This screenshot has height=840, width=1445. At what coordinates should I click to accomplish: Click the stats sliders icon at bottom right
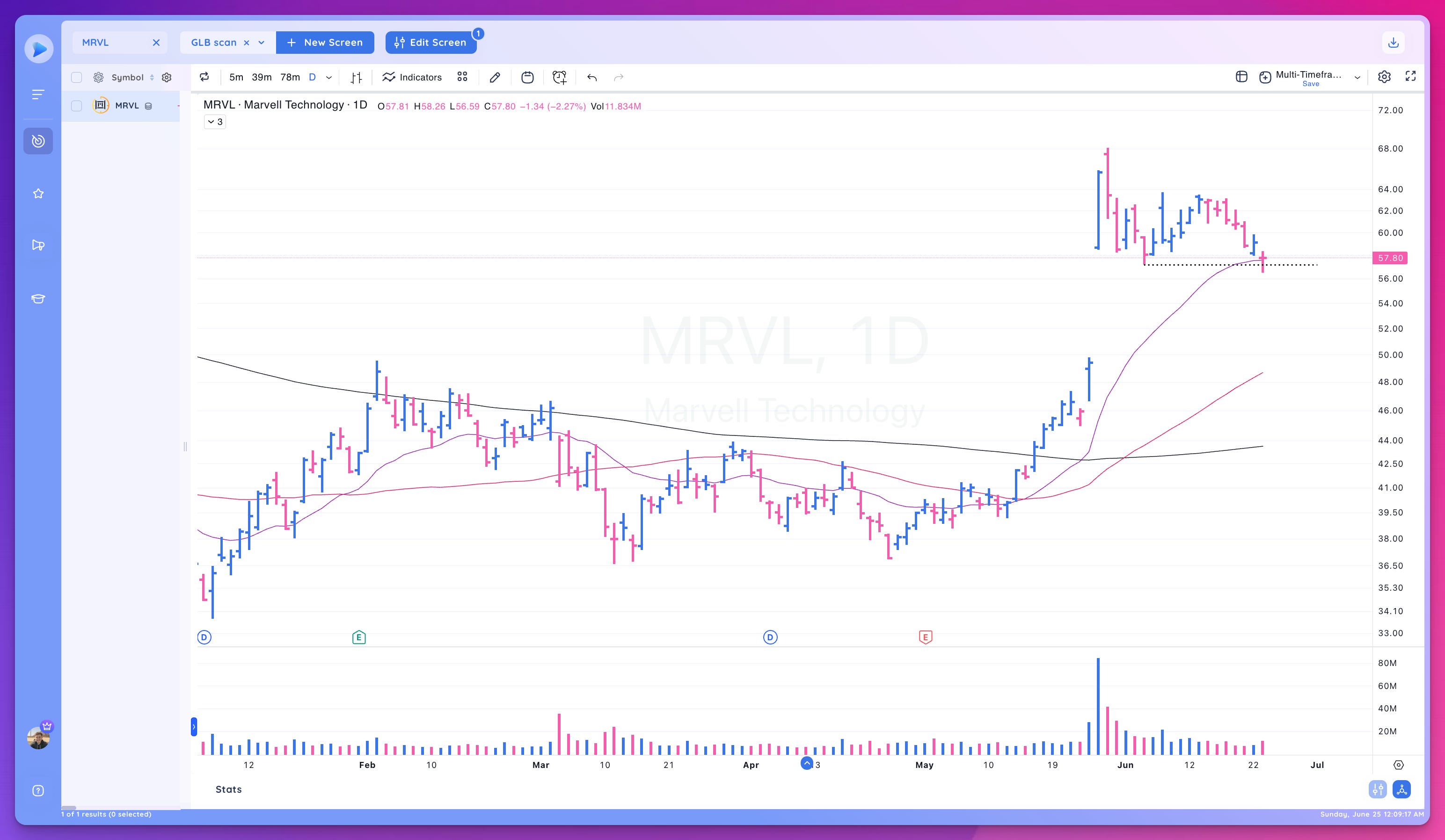tap(1377, 789)
